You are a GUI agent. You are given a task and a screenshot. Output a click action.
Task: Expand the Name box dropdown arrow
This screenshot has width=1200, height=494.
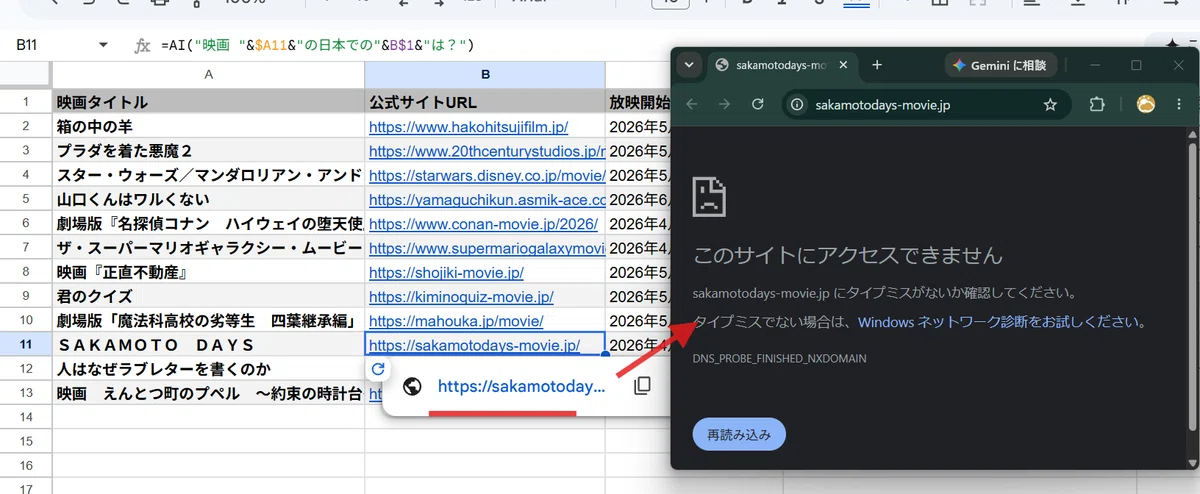103,45
